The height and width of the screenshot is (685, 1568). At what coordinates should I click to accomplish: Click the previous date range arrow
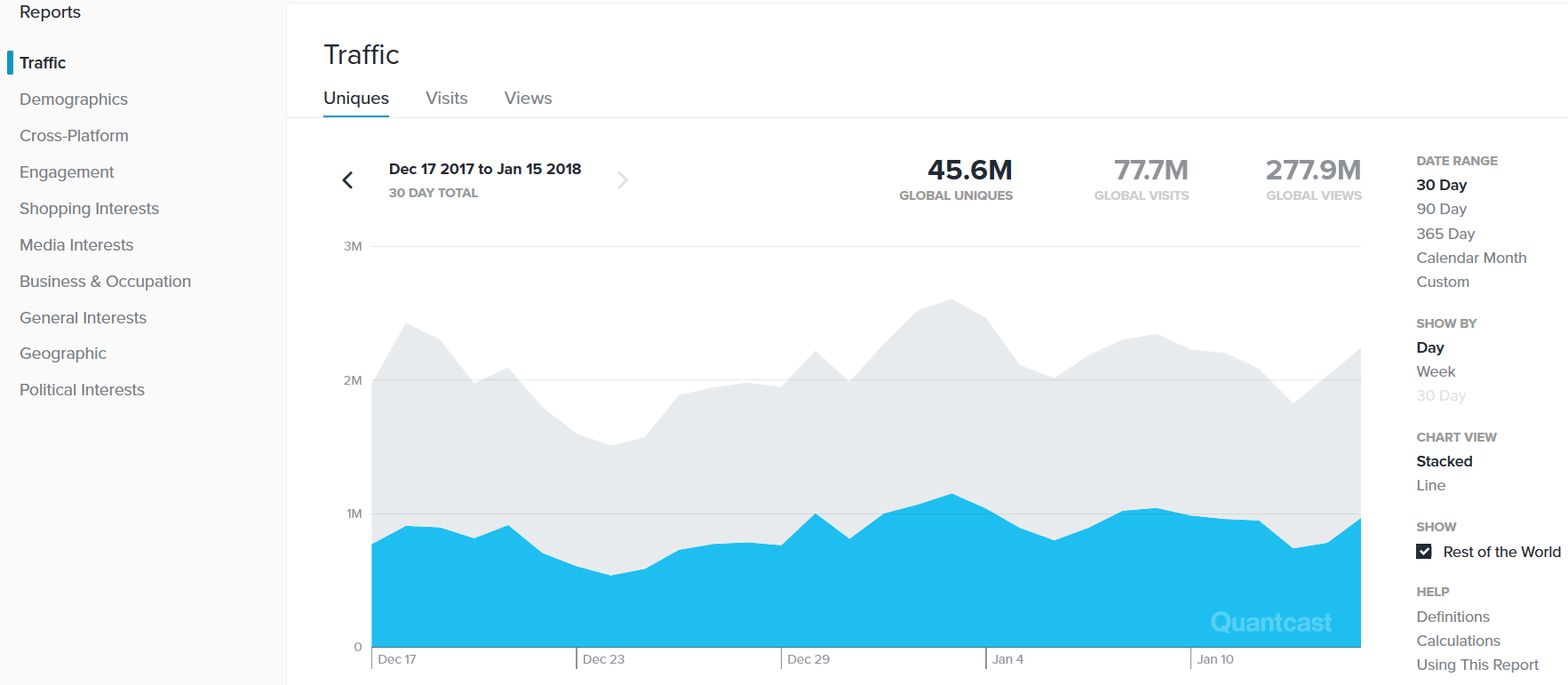[x=347, y=180]
